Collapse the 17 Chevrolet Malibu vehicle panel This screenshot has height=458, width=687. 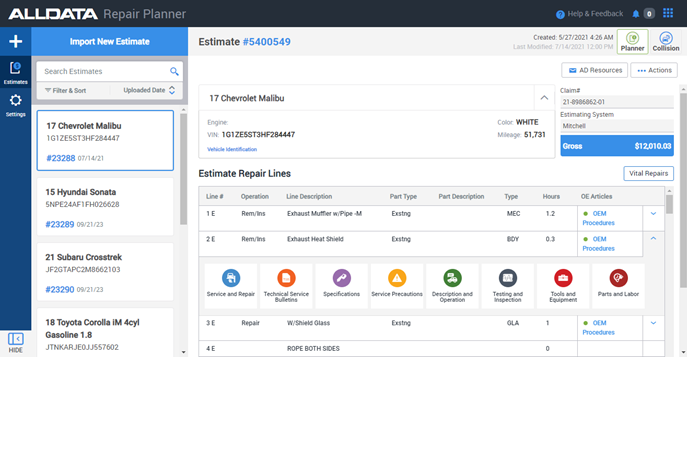[x=544, y=98]
